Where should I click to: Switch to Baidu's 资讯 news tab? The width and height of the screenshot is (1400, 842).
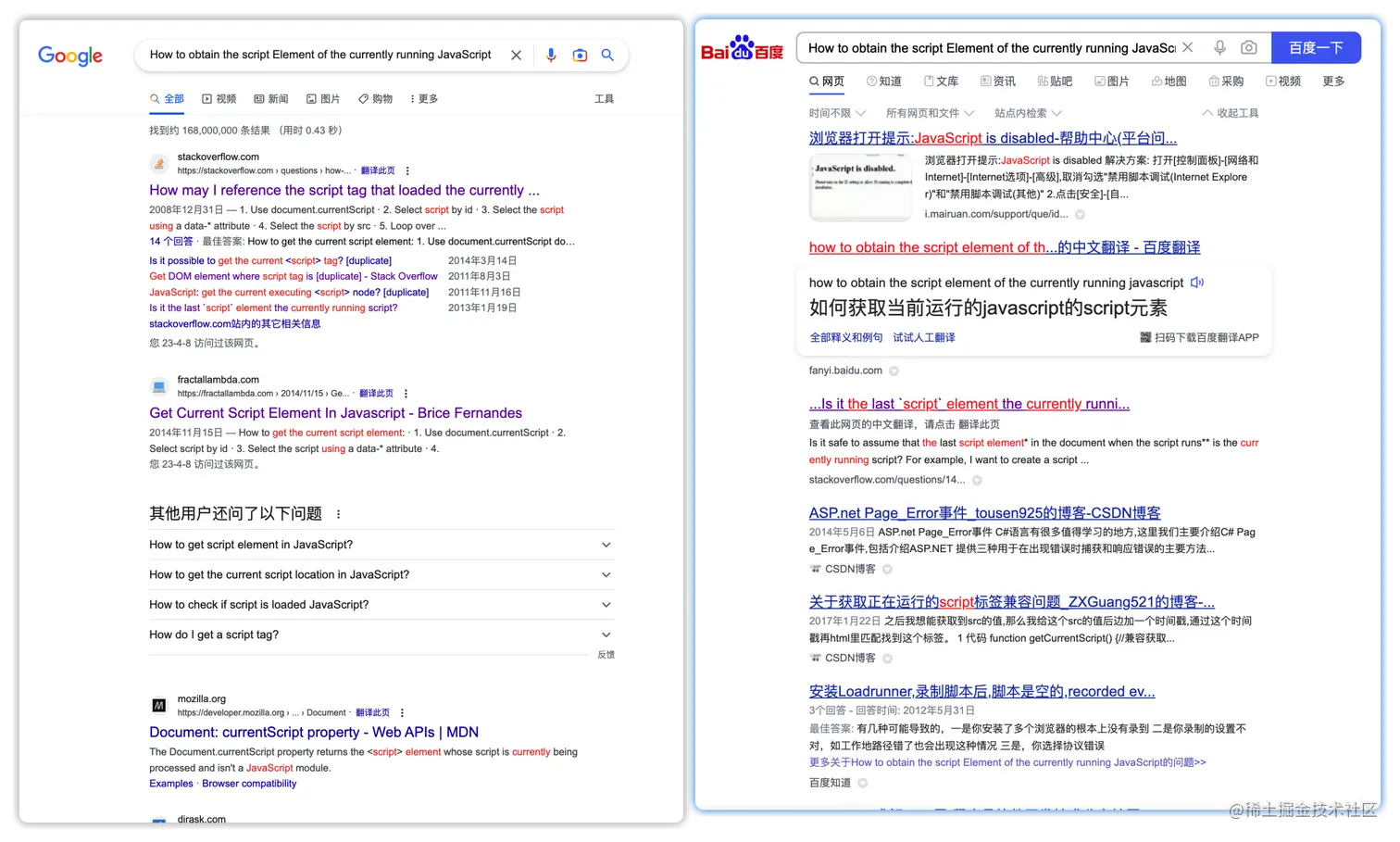tap(998, 82)
